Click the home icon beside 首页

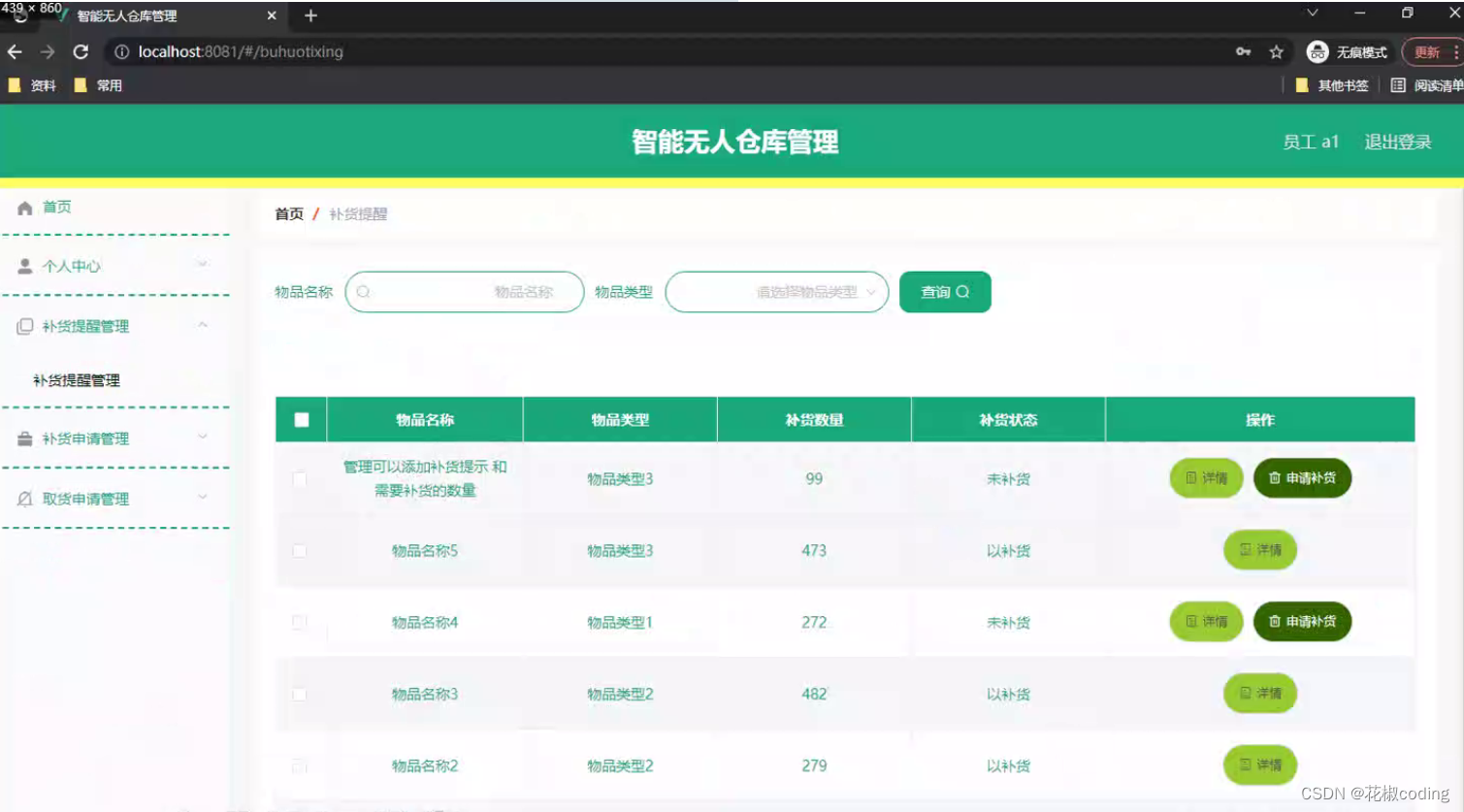tap(23, 207)
